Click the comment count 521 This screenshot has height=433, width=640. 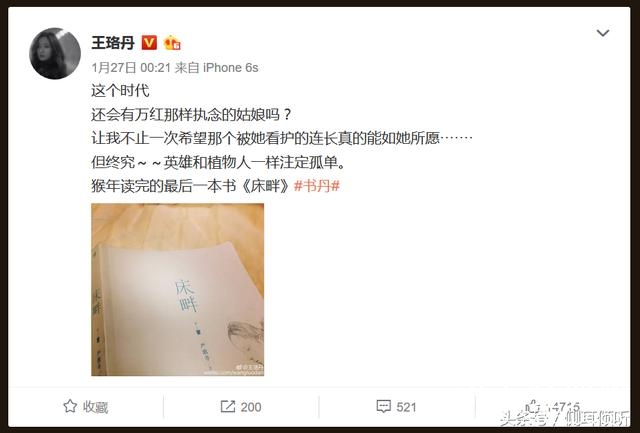(406, 407)
